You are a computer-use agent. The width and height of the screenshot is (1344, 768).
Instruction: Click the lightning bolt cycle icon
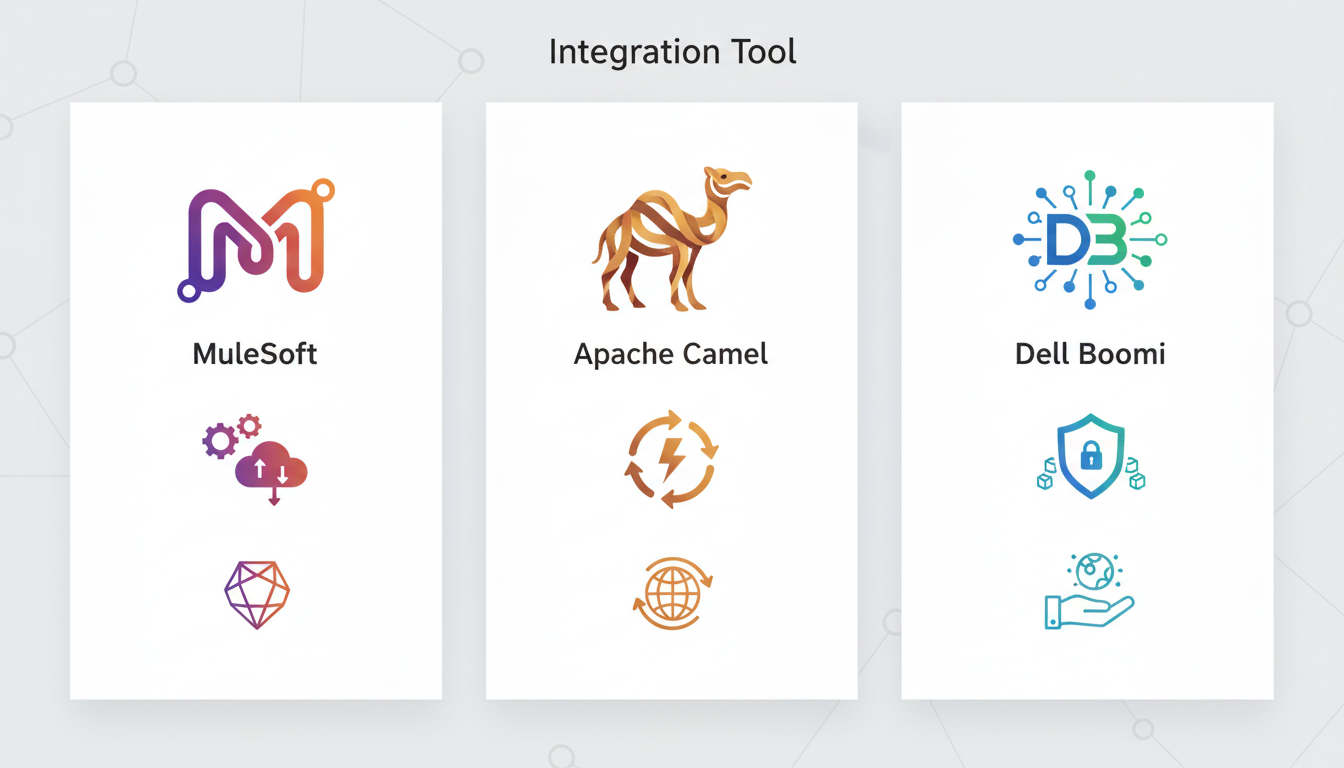[x=671, y=459]
